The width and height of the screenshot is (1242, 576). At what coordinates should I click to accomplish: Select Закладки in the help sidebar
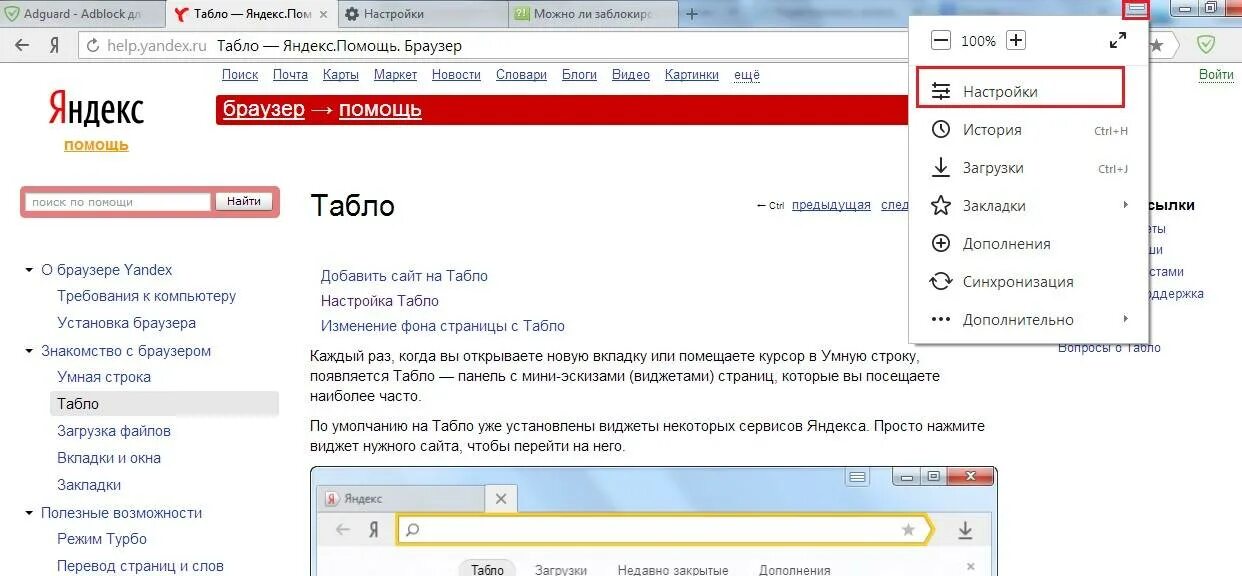[89, 485]
